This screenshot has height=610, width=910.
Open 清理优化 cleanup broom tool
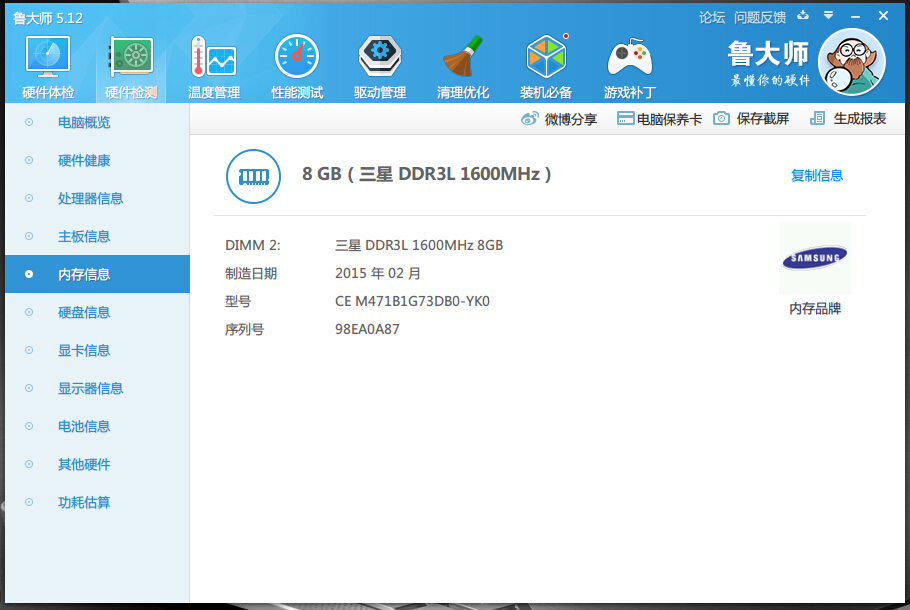point(463,57)
